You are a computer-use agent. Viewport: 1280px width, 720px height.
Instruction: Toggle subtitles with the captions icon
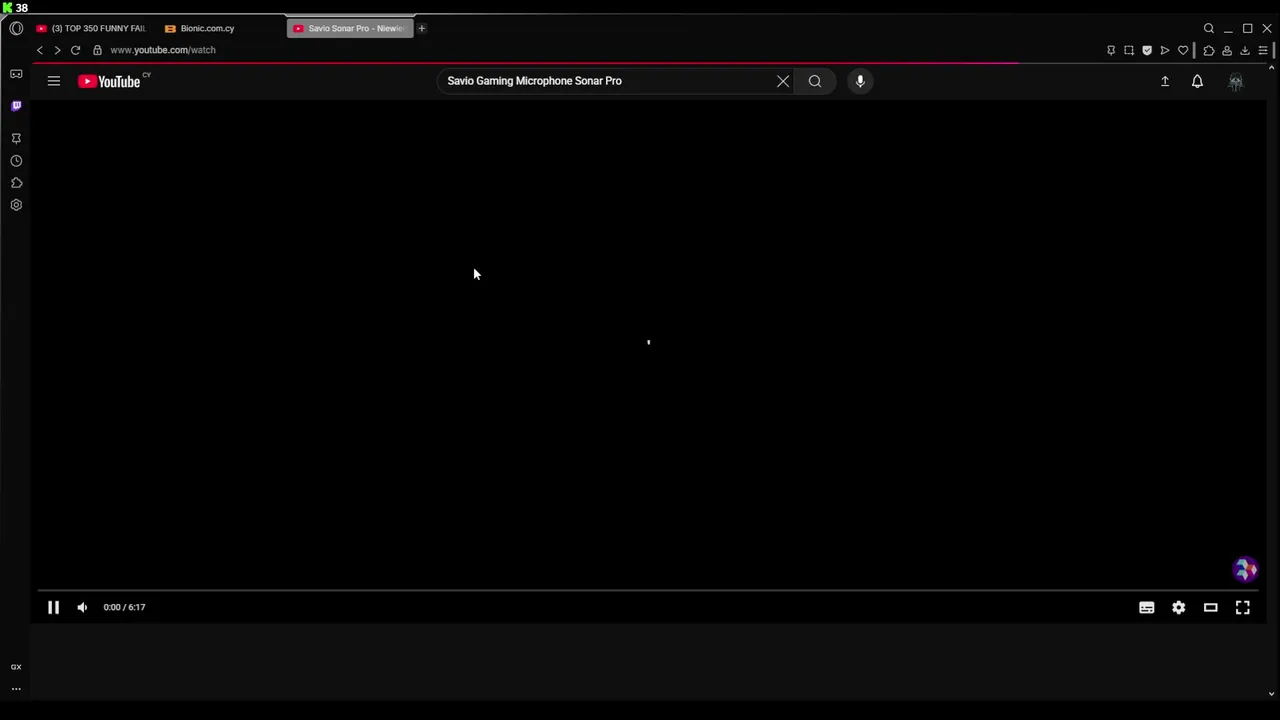(x=1147, y=607)
